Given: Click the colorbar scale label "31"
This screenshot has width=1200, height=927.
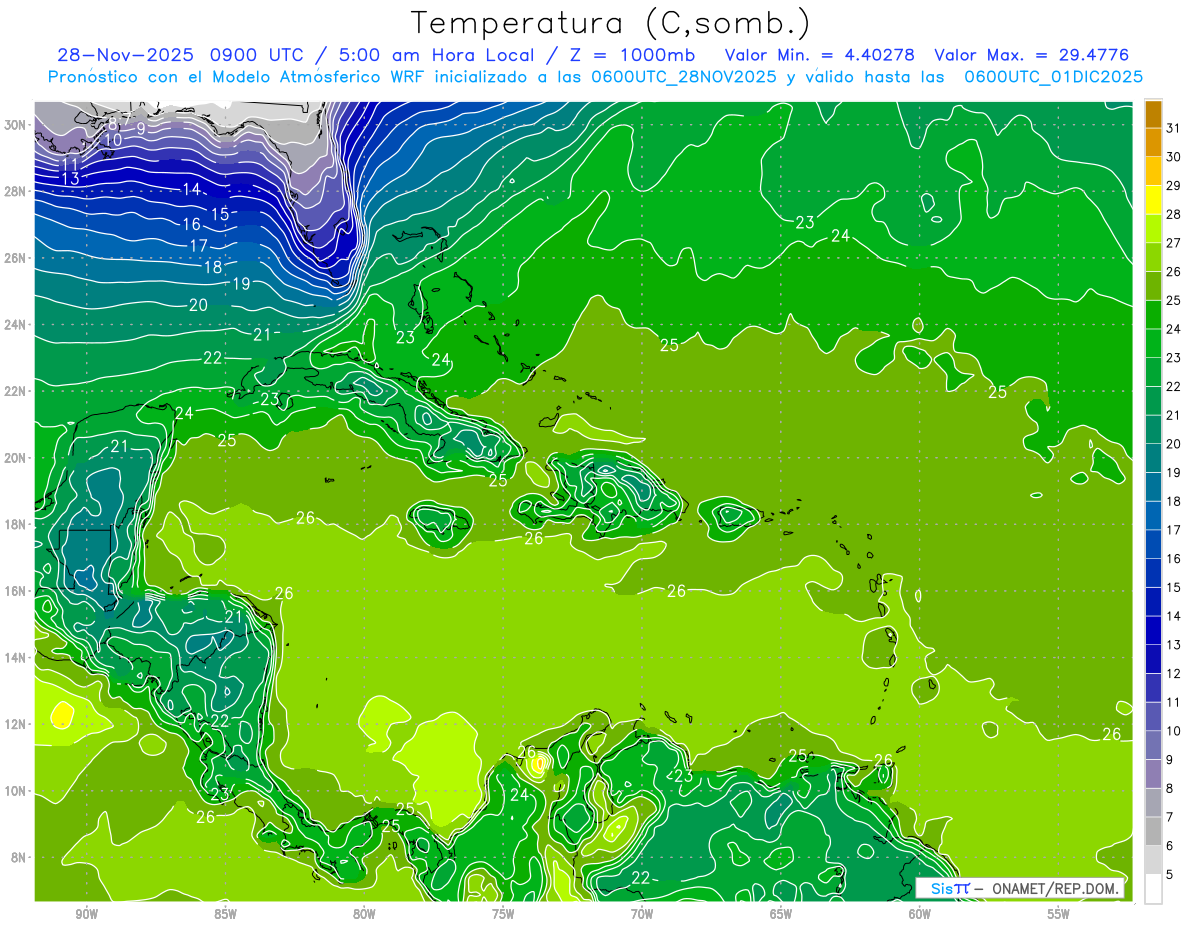Looking at the screenshot, I should pos(1173,128).
